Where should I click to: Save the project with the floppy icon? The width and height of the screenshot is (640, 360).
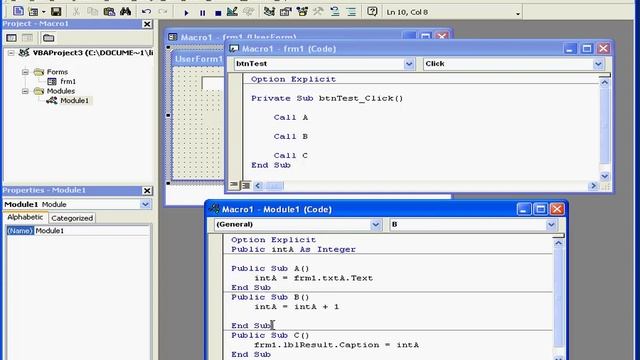[x=56, y=12]
